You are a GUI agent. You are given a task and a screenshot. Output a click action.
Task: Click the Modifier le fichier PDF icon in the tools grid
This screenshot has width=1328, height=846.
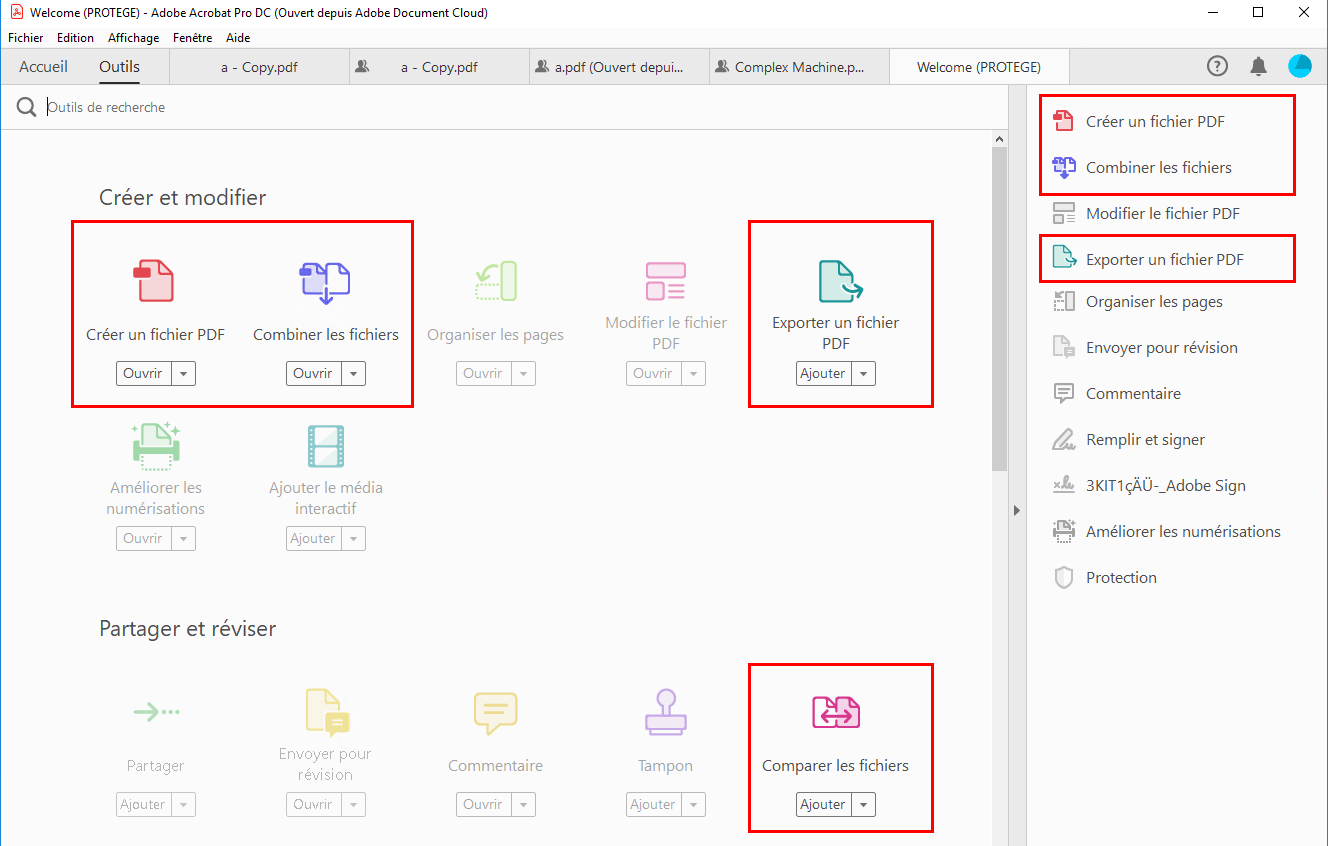tap(665, 281)
